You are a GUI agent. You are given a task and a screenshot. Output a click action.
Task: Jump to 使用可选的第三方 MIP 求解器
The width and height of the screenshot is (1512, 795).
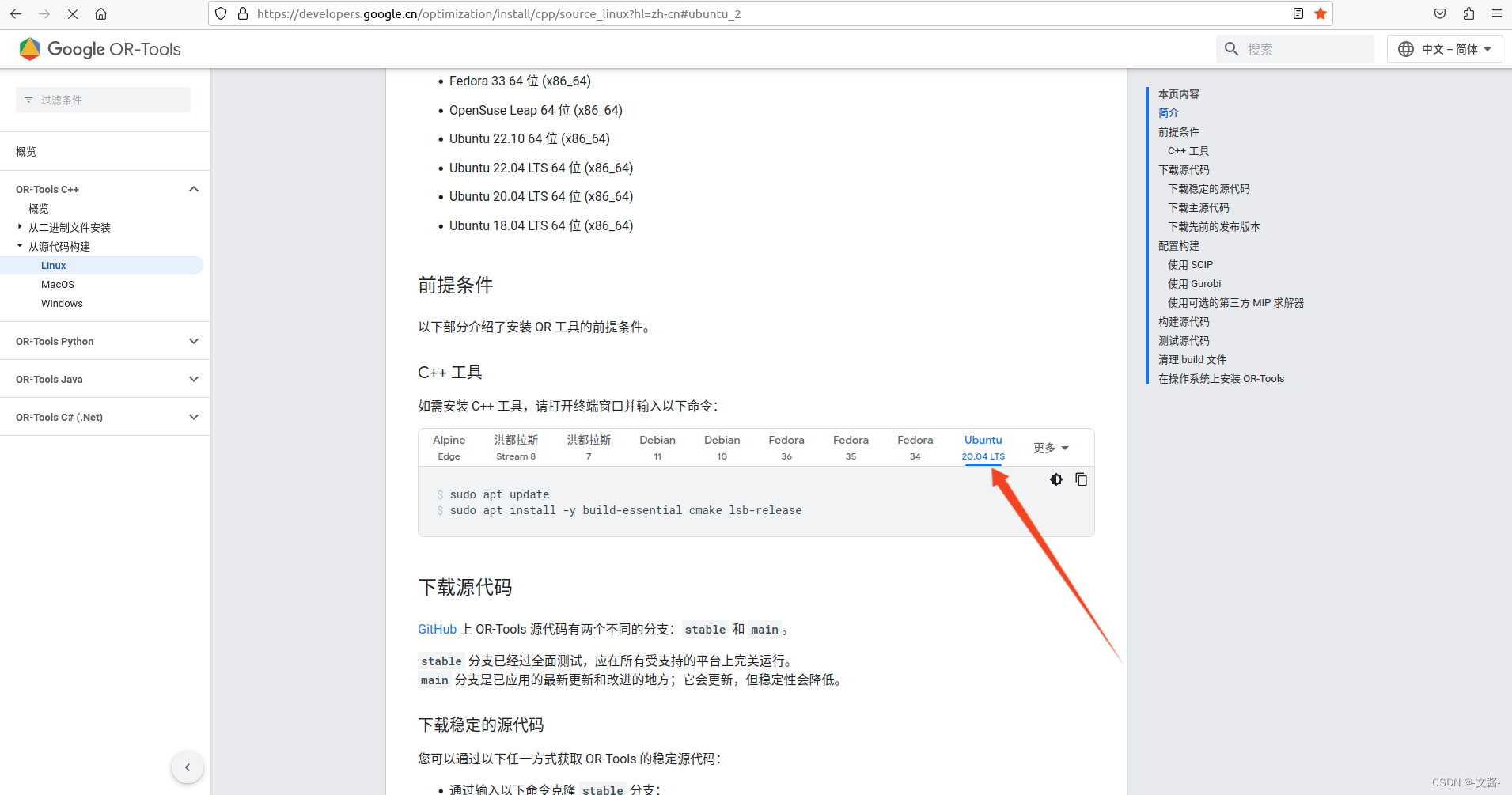[1236, 302]
